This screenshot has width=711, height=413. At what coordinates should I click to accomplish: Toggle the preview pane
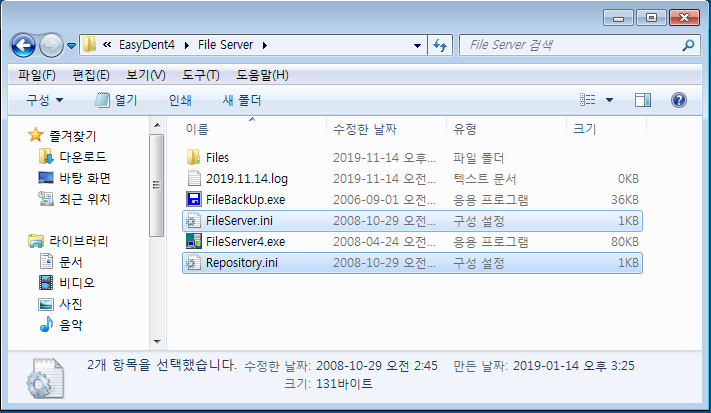click(x=643, y=100)
